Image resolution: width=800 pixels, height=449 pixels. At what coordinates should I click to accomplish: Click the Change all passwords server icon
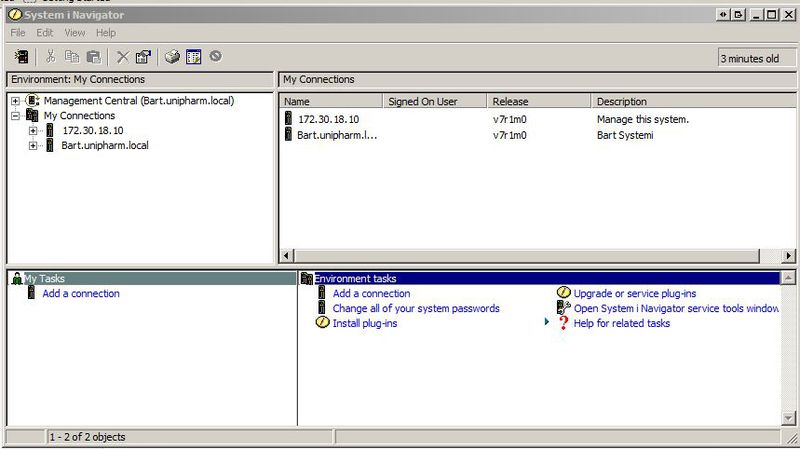pos(322,307)
